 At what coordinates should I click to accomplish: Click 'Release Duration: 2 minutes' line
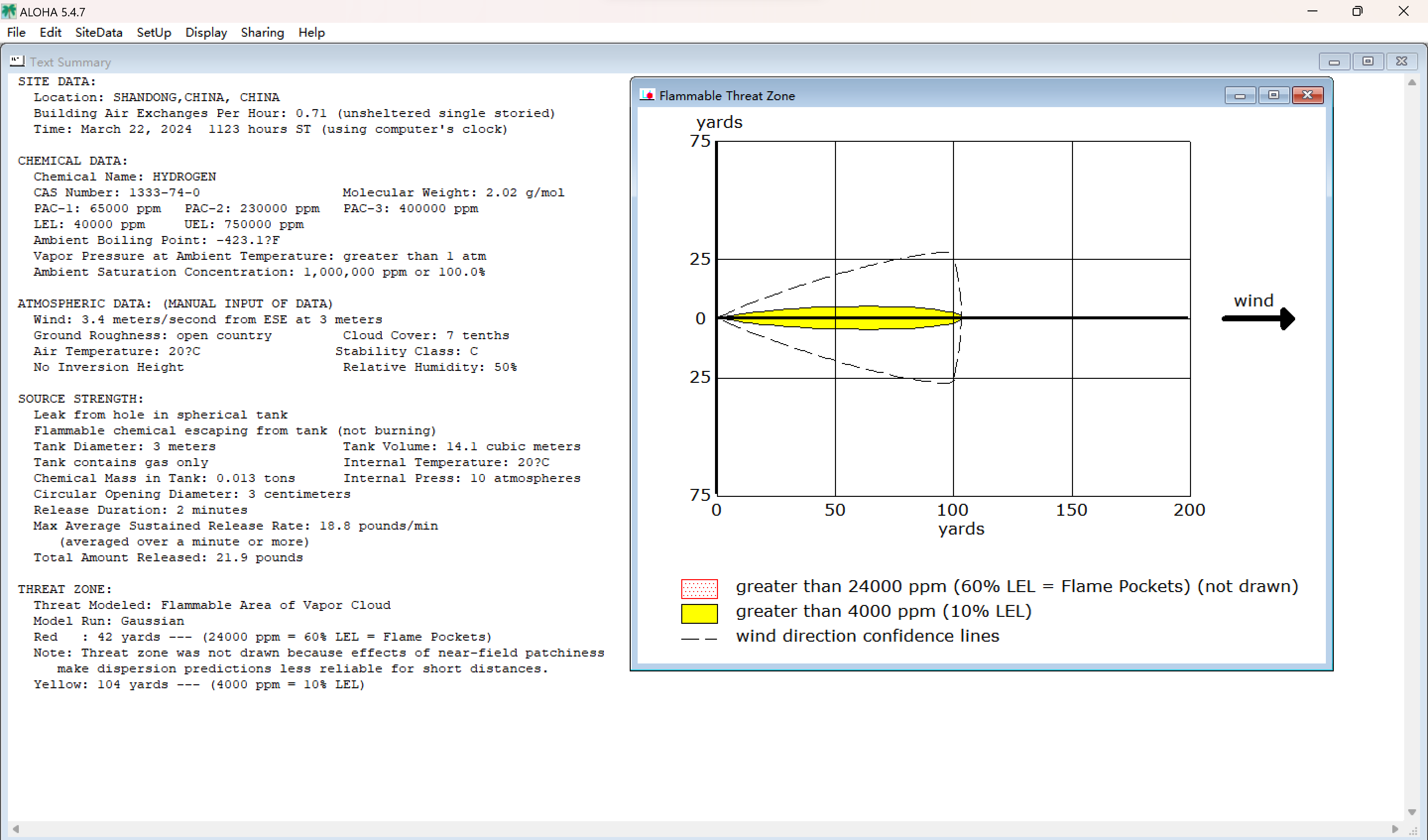pos(140,510)
